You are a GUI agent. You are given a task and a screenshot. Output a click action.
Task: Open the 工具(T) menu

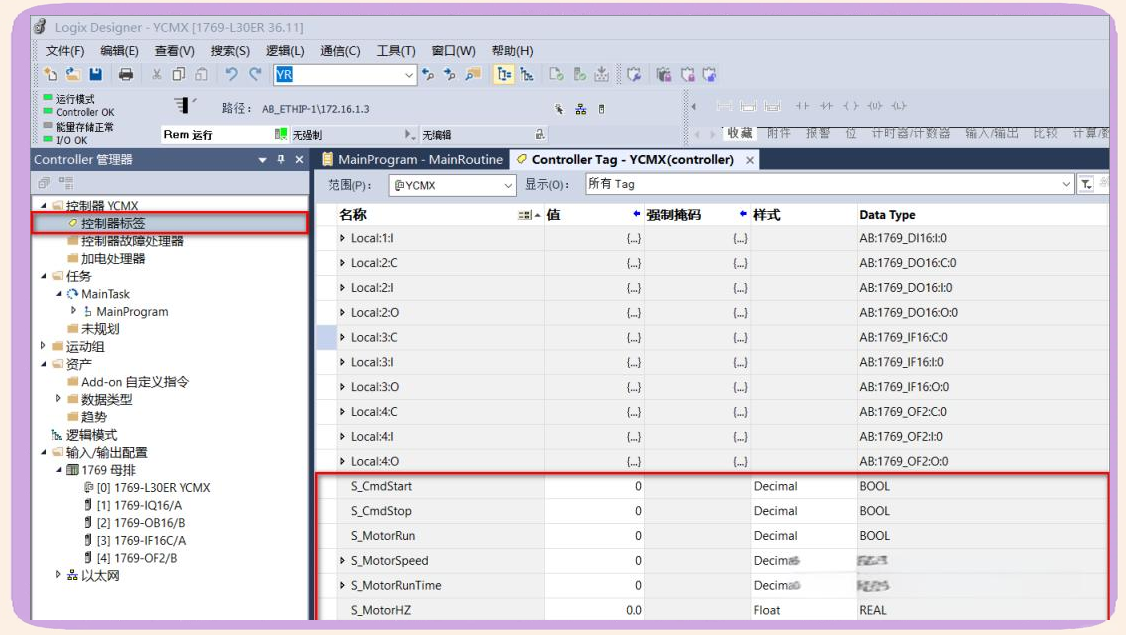coord(396,50)
